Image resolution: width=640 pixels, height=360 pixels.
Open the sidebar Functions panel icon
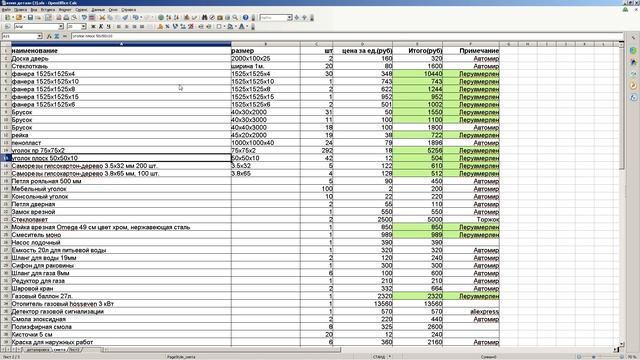click(633, 98)
